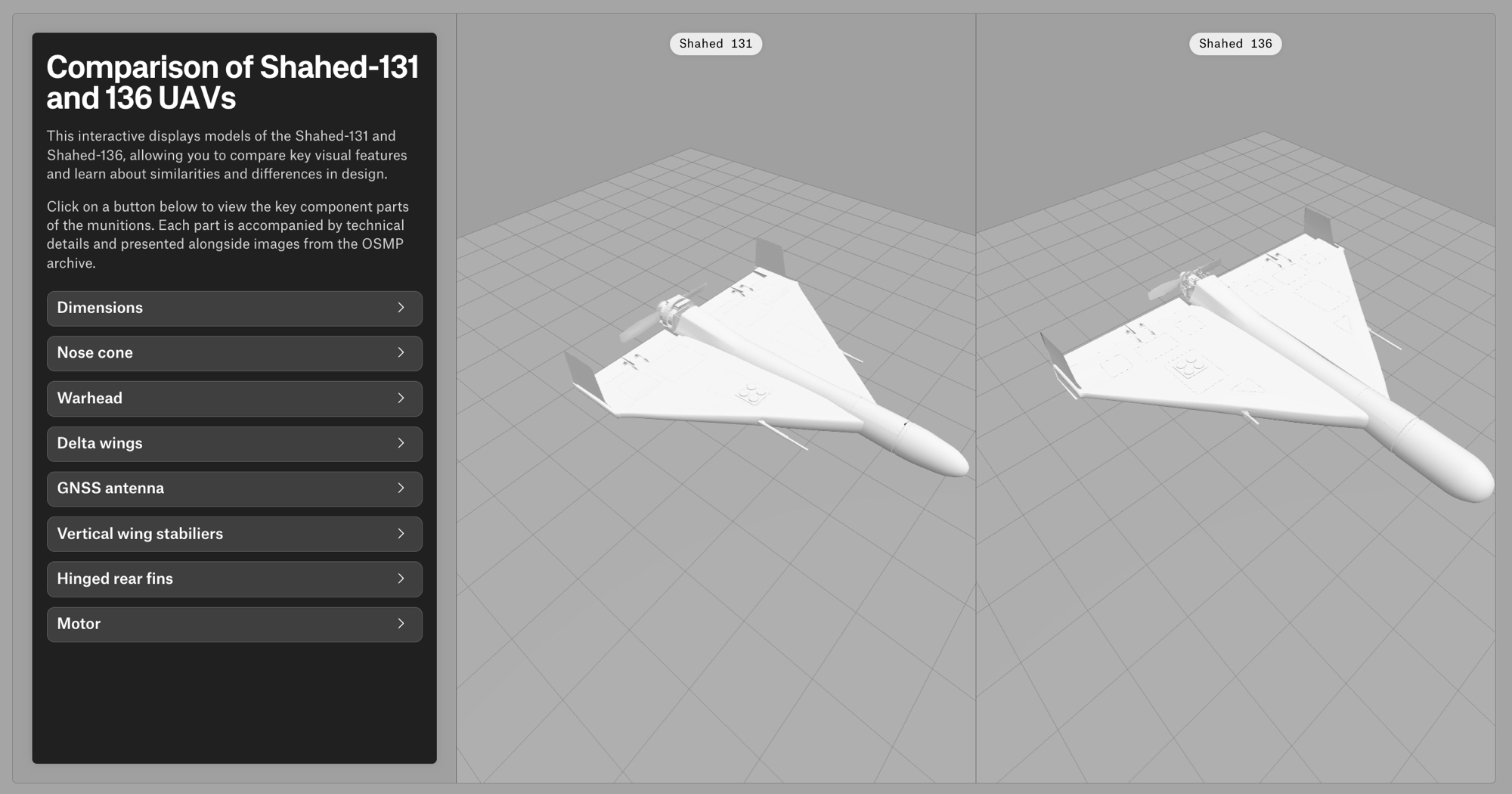Click the chevron arrow beside Nose cone
The image size is (1512, 794).
(401, 353)
